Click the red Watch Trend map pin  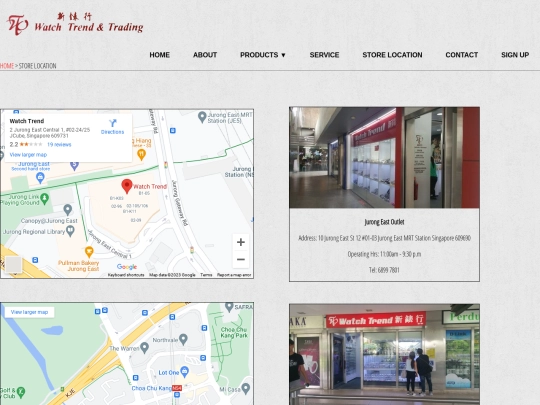[x=127, y=186]
